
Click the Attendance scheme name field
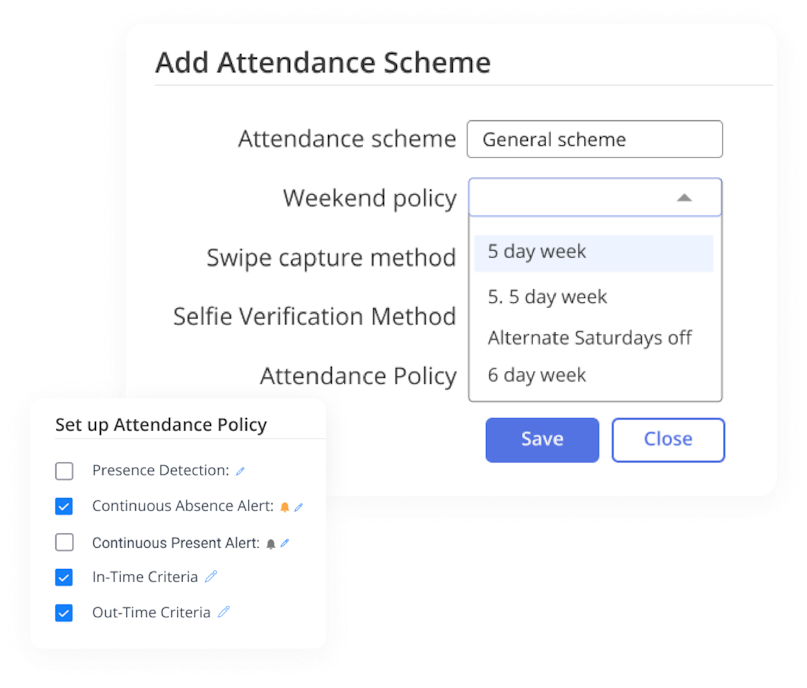[x=594, y=139]
